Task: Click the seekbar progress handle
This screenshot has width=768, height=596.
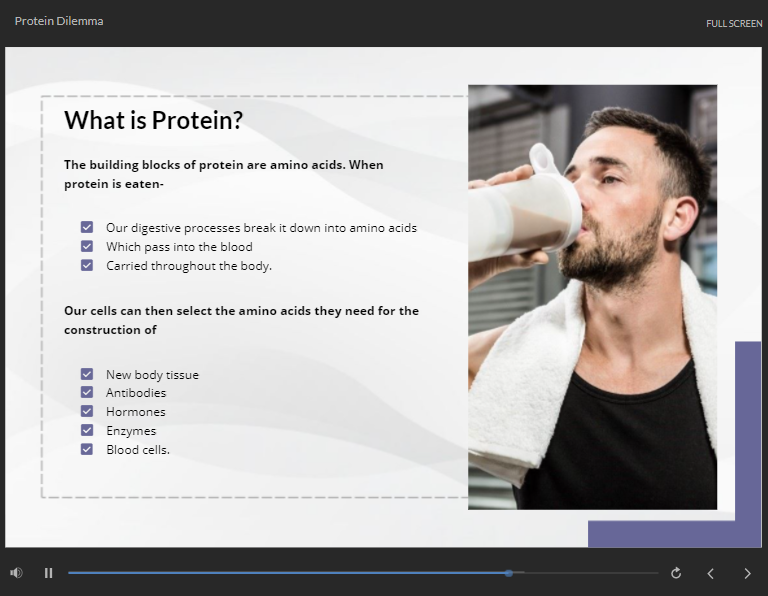Action: pyautogui.click(x=509, y=573)
